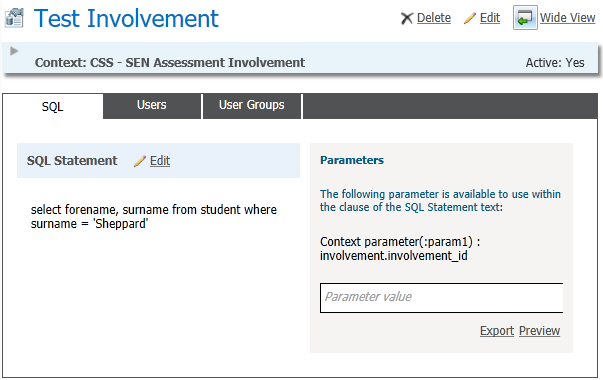Viewport: 603px width, 380px height.
Task: Click the pencil icon beside top Edit
Action: pos(470,18)
